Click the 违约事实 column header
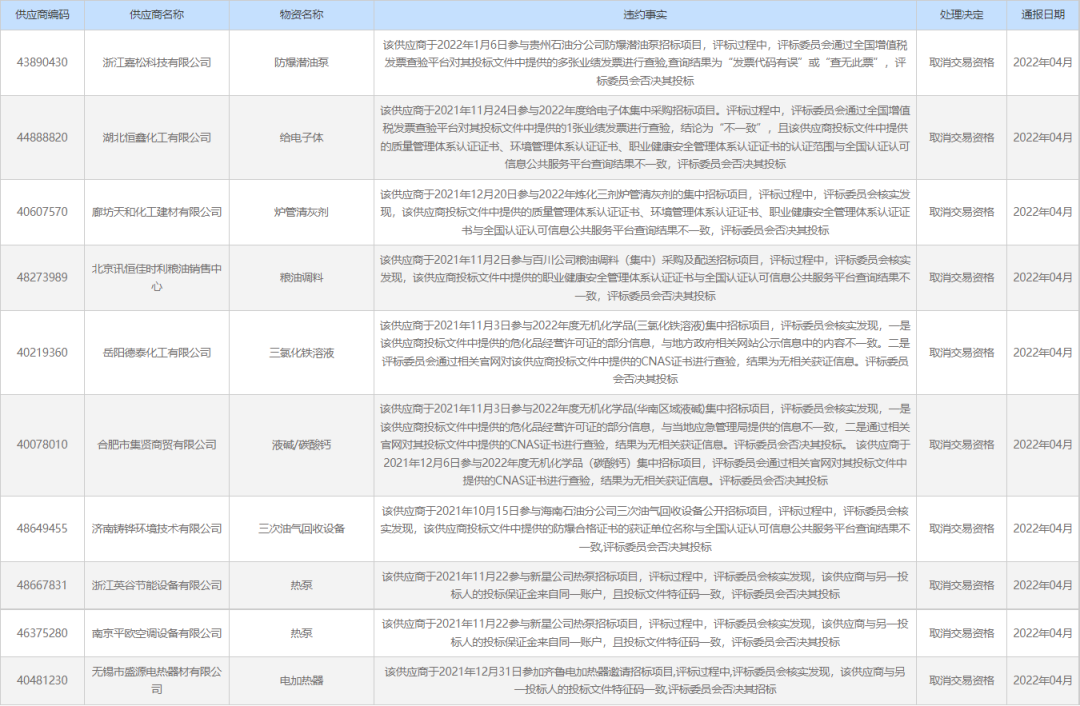1080x706 pixels. point(644,14)
